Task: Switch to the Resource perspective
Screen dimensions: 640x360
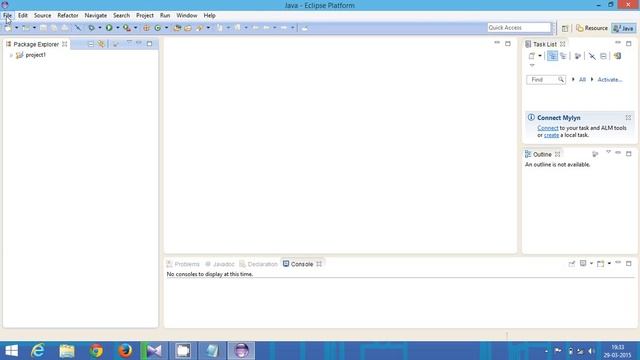Action: 592,28
